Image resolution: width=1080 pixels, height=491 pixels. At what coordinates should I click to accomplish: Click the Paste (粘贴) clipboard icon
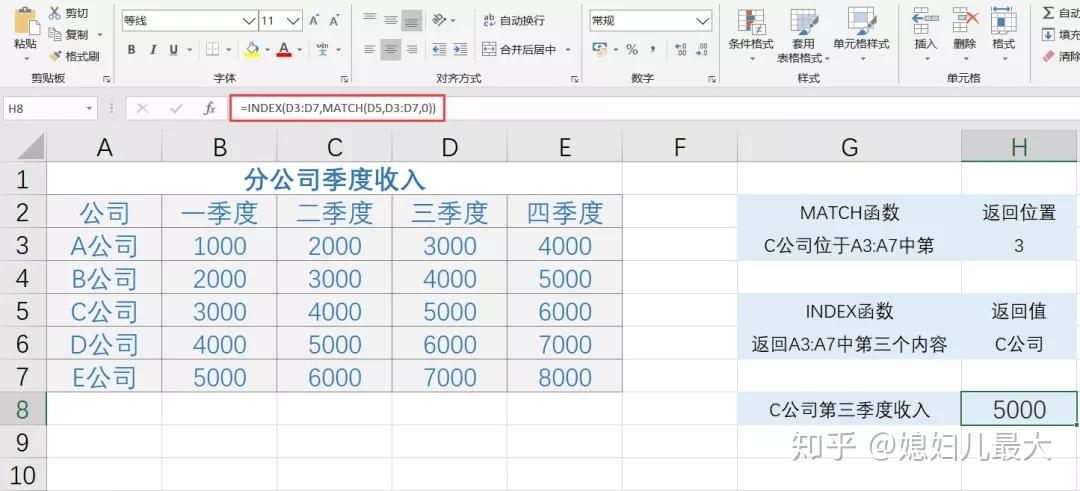click(x=25, y=21)
